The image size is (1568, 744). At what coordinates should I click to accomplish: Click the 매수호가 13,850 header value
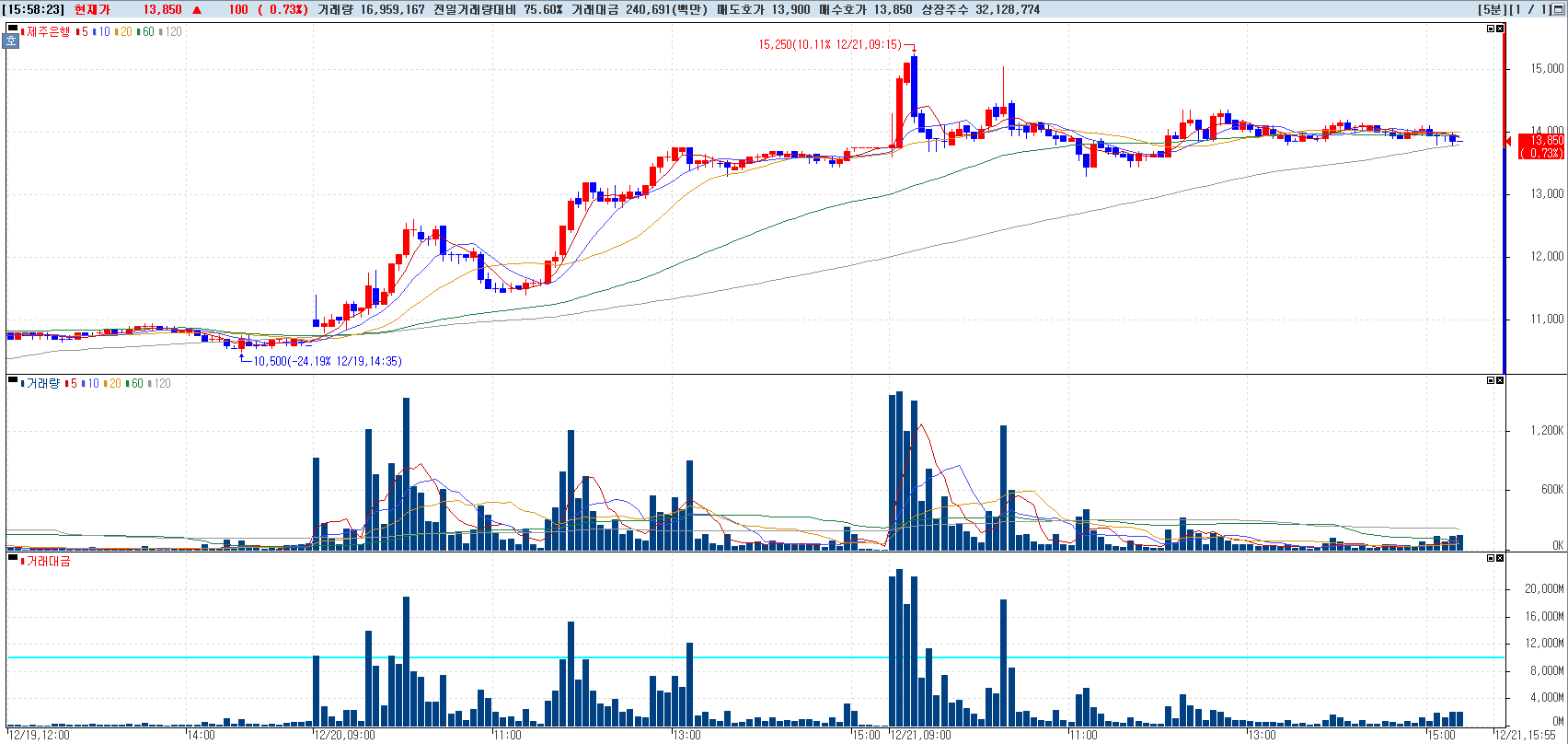pos(866,9)
